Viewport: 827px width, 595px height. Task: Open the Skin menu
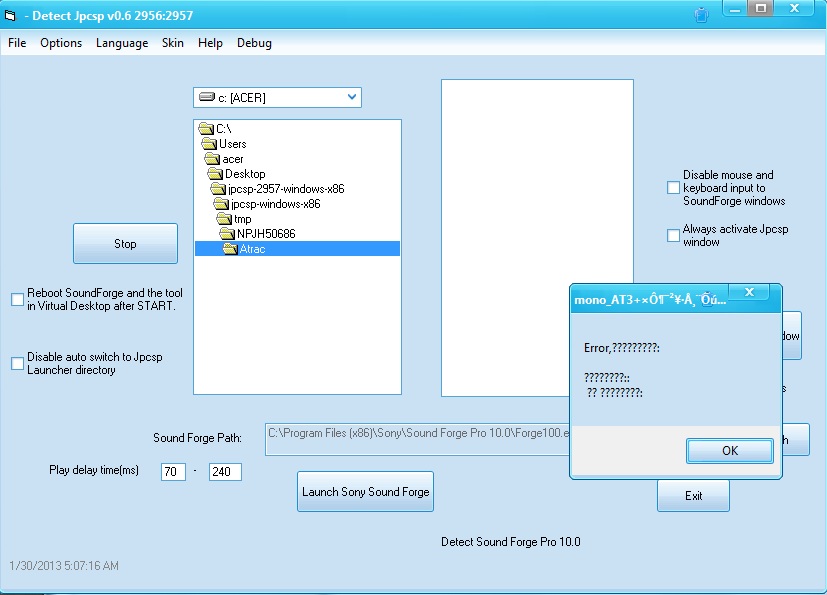click(x=172, y=43)
